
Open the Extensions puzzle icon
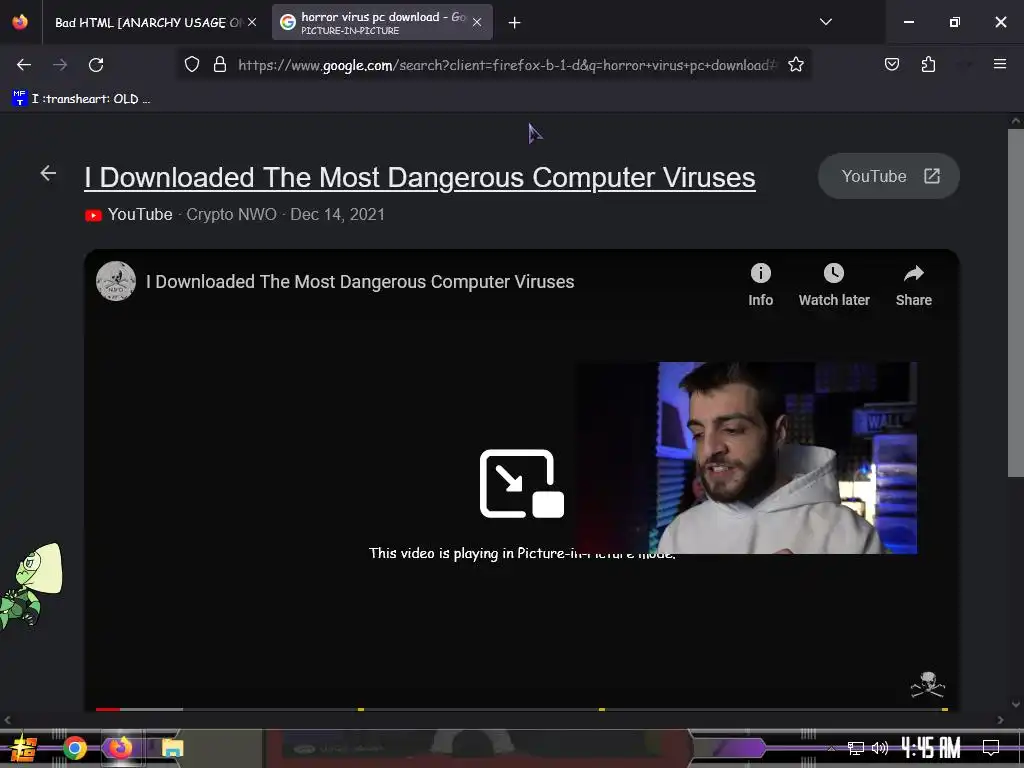(x=928, y=65)
